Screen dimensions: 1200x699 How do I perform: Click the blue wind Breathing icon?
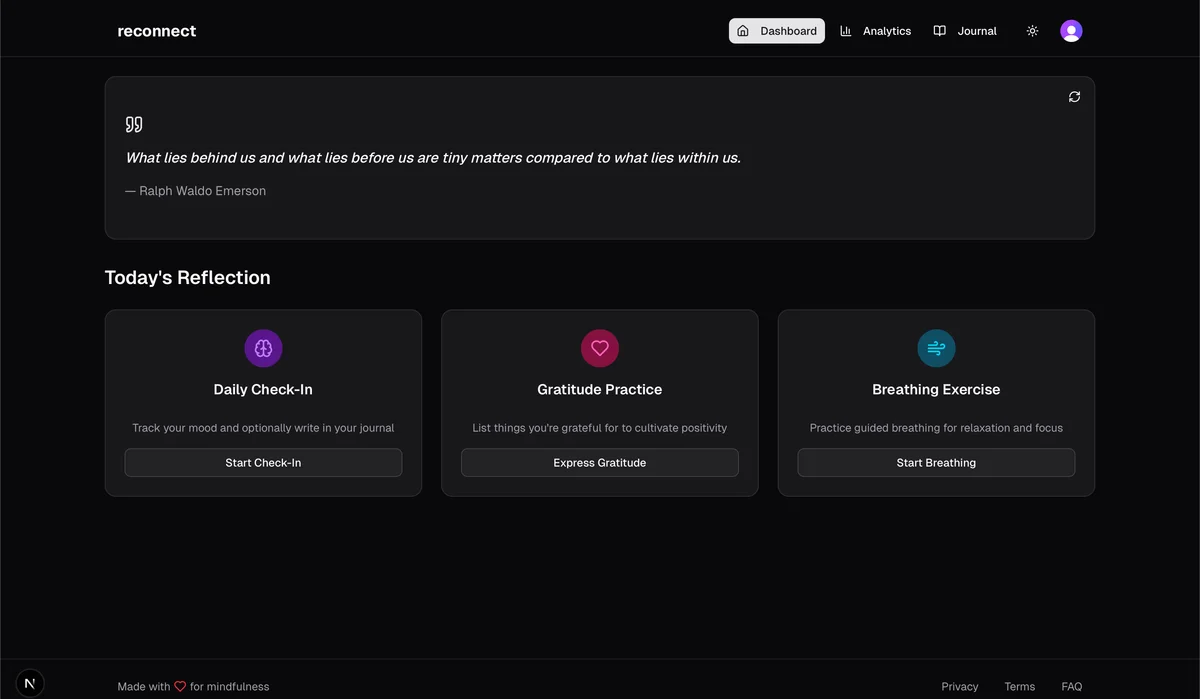[x=936, y=348]
